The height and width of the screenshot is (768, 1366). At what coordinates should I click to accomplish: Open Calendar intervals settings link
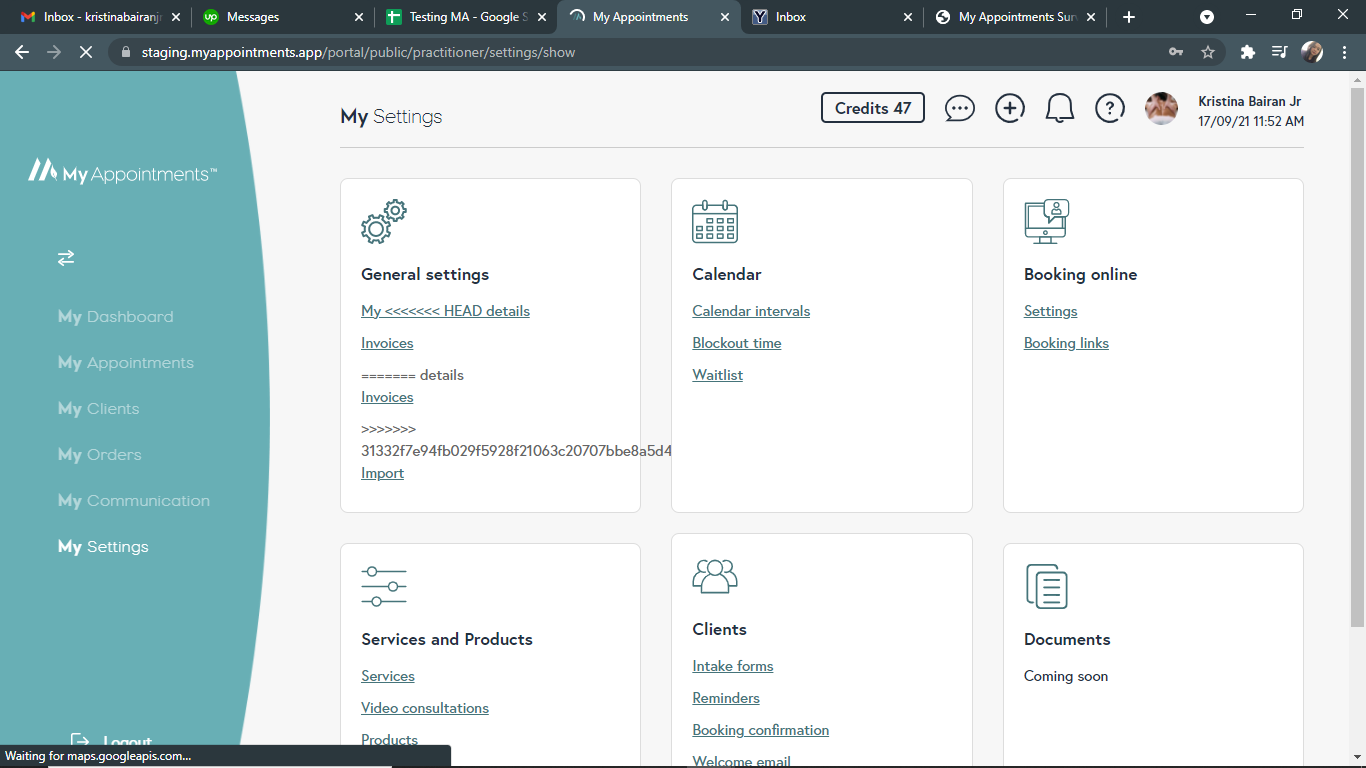pyautogui.click(x=751, y=311)
